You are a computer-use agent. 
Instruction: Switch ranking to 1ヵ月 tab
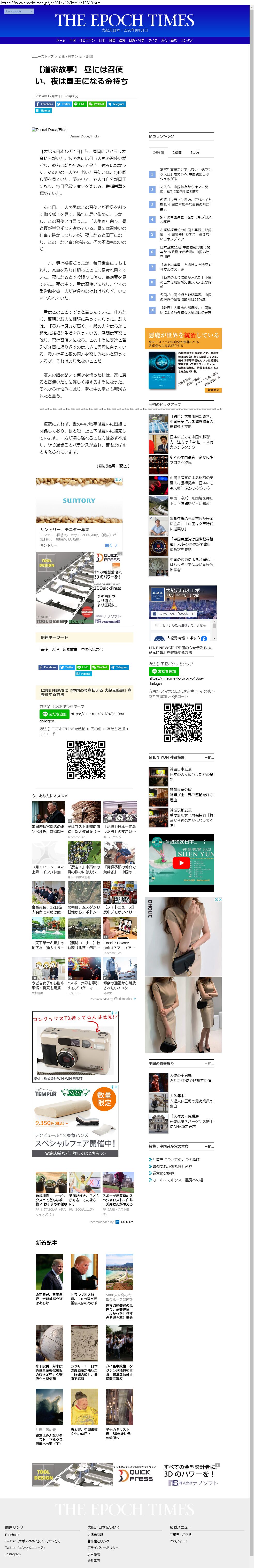point(195,152)
